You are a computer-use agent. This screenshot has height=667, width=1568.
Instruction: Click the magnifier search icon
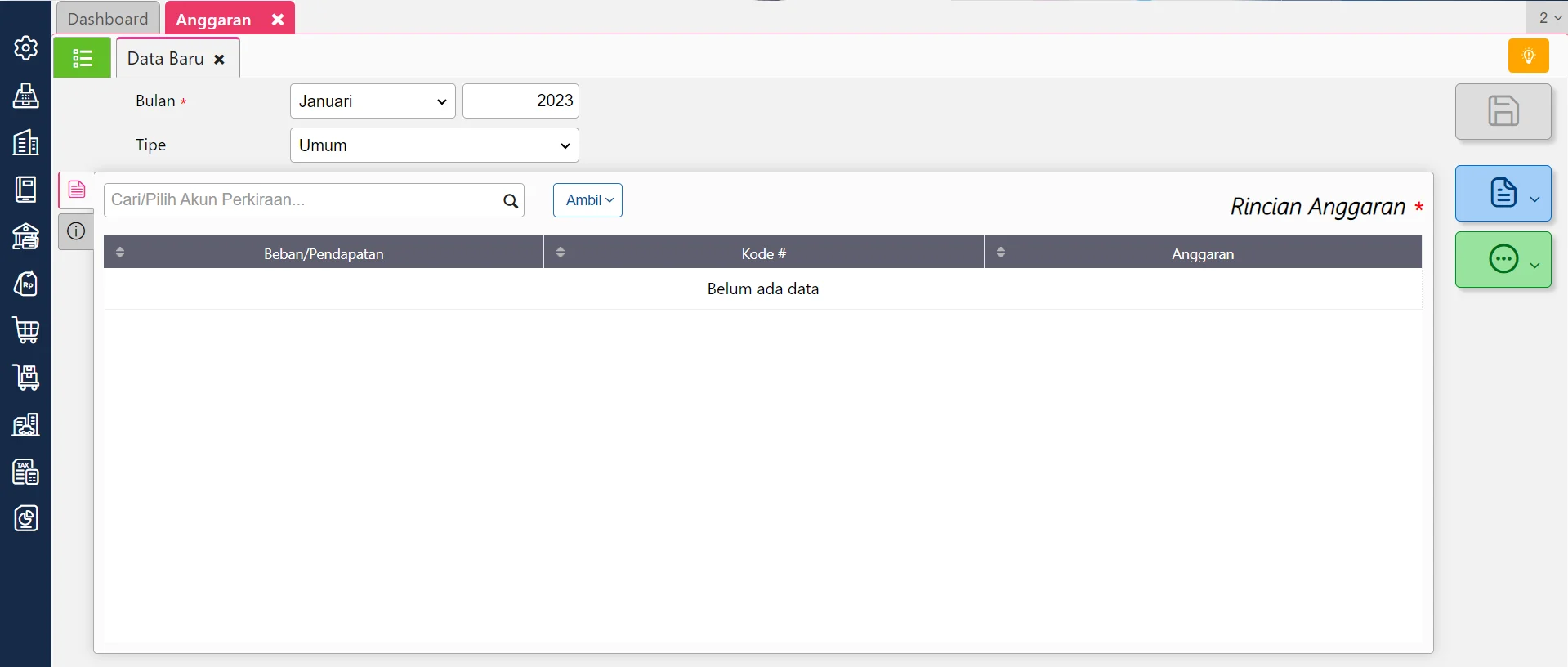[x=511, y=201]
